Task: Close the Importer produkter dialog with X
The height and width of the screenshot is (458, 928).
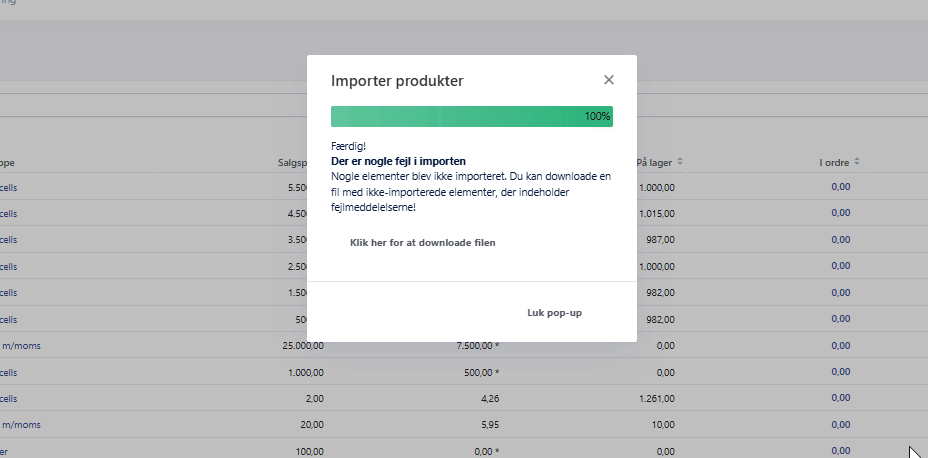Action: click(609, 80)
